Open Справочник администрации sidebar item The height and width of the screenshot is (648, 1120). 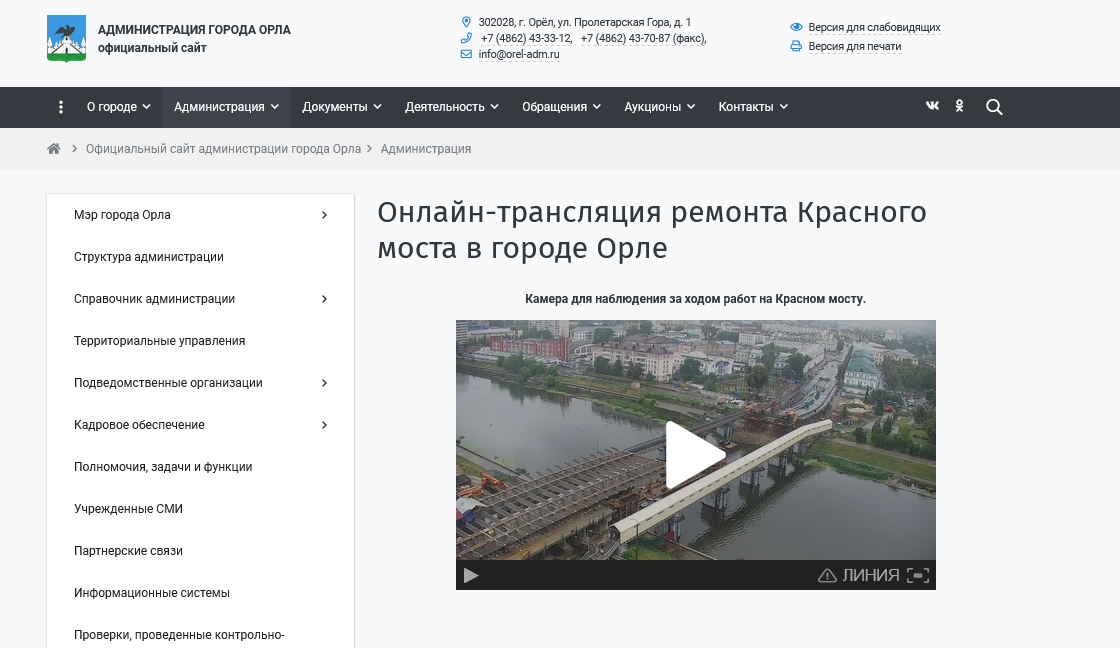(x=154, y=299)
